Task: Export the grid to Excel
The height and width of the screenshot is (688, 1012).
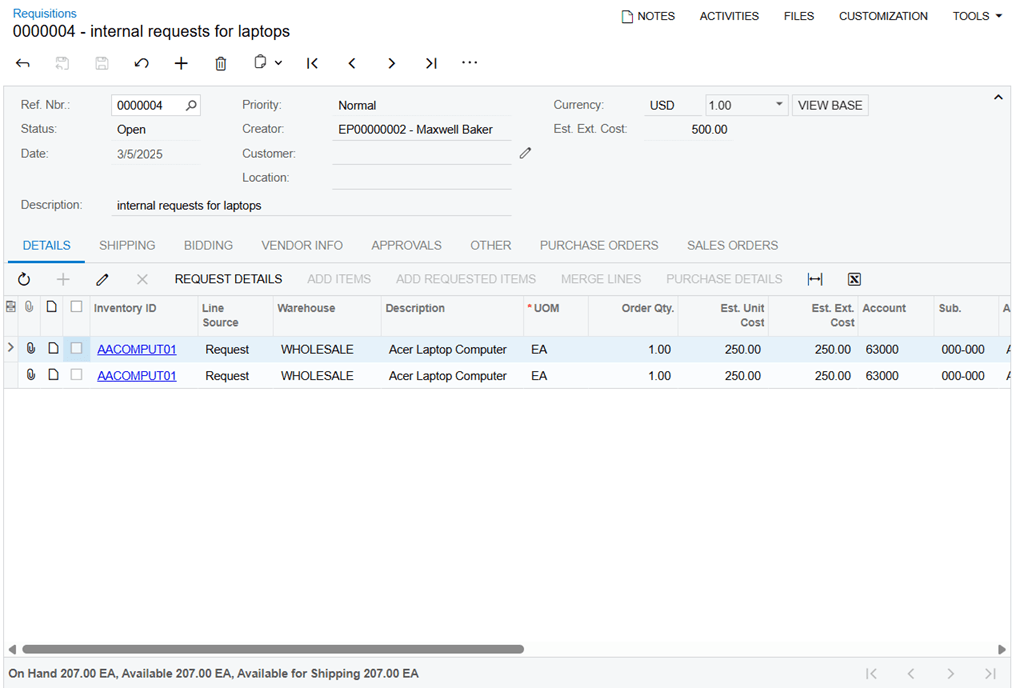Action: [853, 279]
